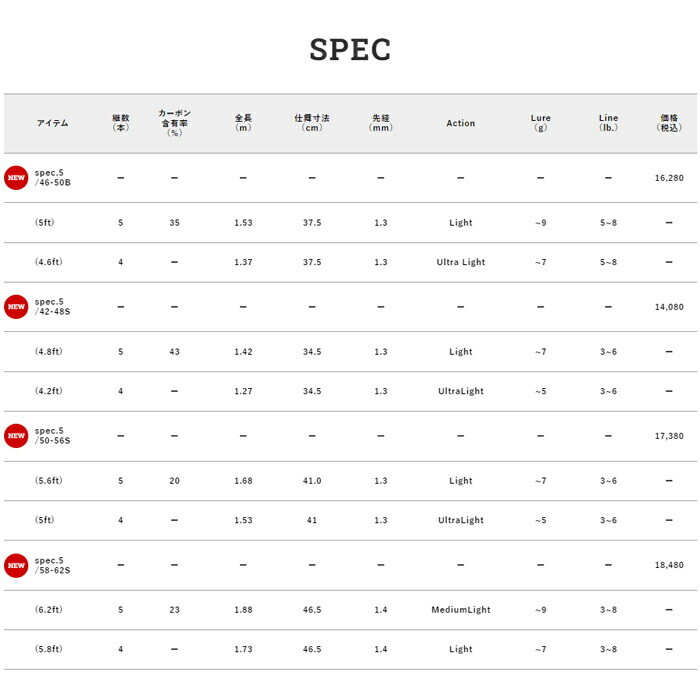
Task: Select the spec.S /50-56S item name
Action: click(53, 436)
